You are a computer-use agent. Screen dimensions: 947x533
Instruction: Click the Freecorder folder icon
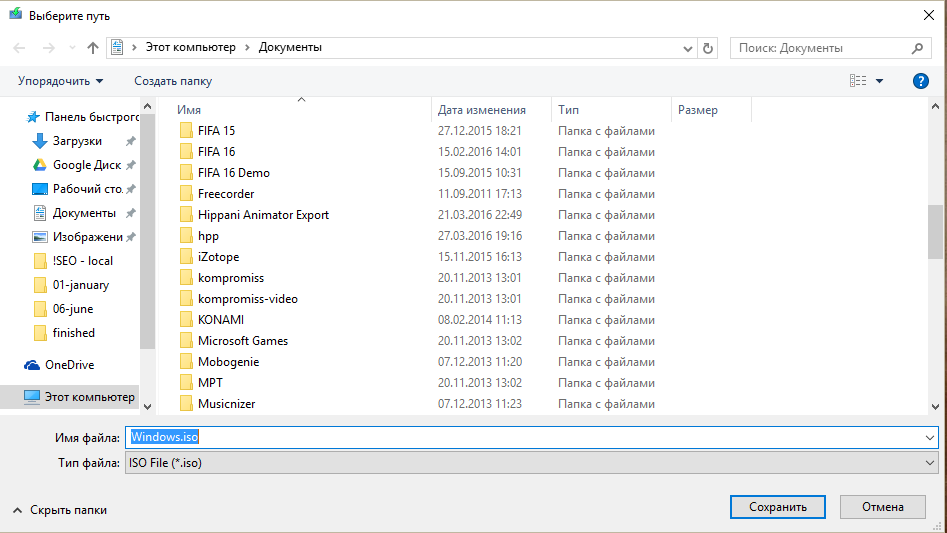pyautogui.click(x=186, y=194)
